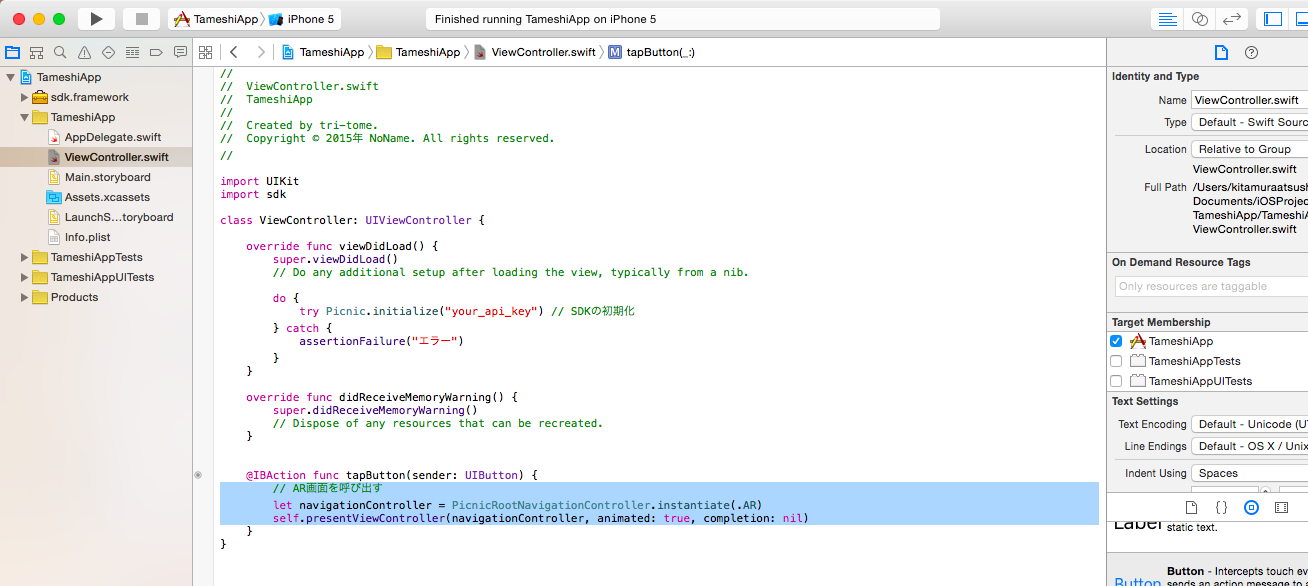Click the presentViewController code line

(540, 518)
